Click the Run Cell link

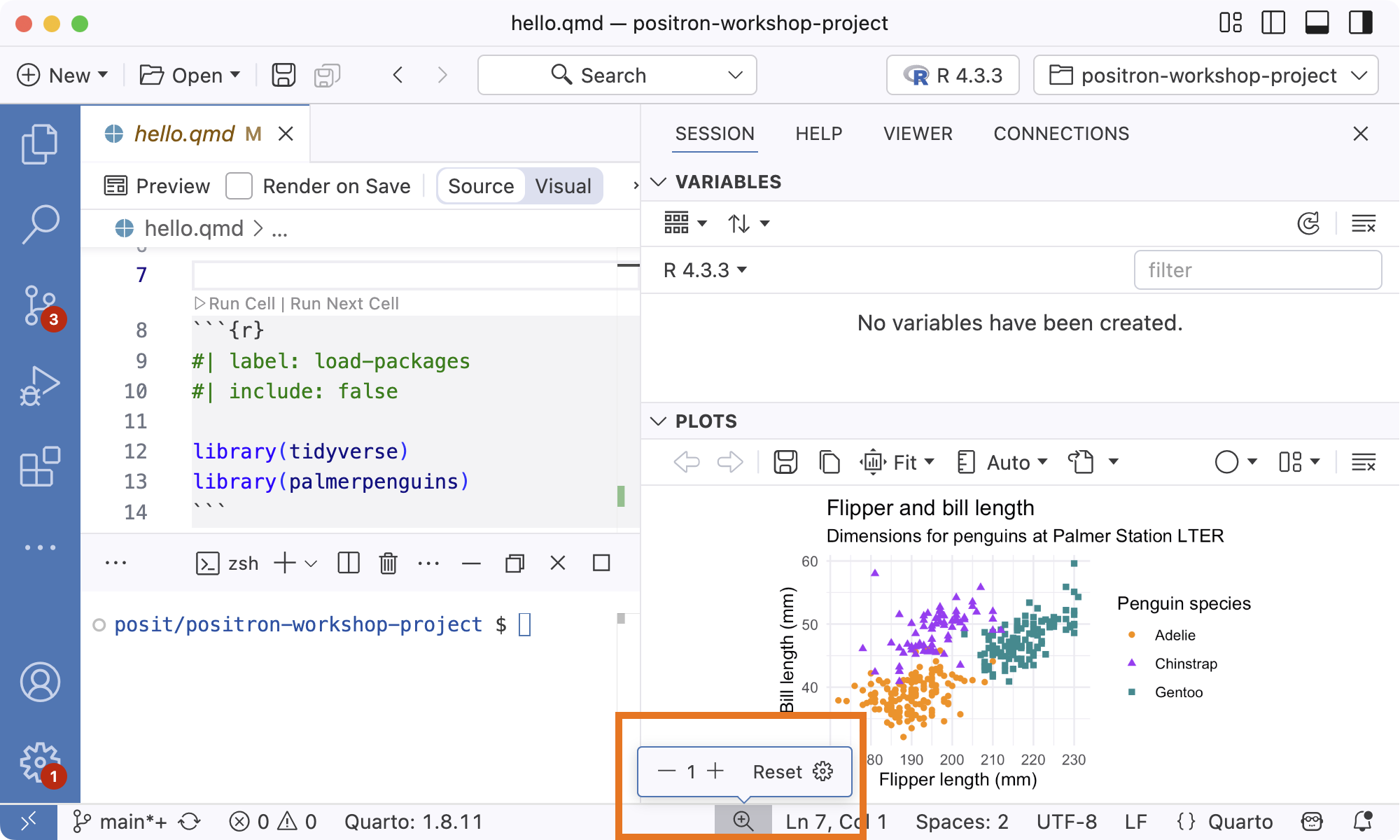point(235,304)
